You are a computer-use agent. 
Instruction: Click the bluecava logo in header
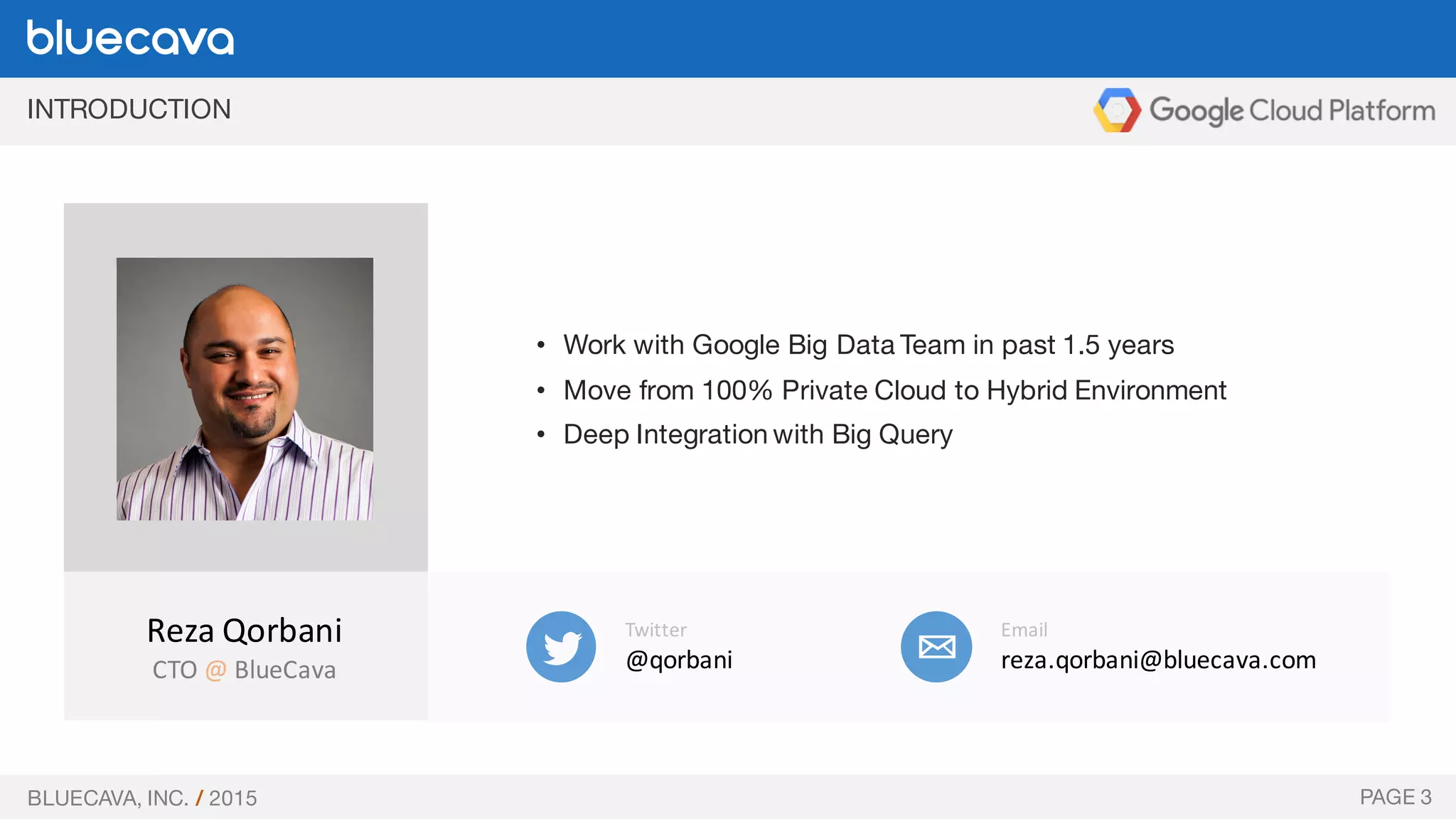point(130,38)
